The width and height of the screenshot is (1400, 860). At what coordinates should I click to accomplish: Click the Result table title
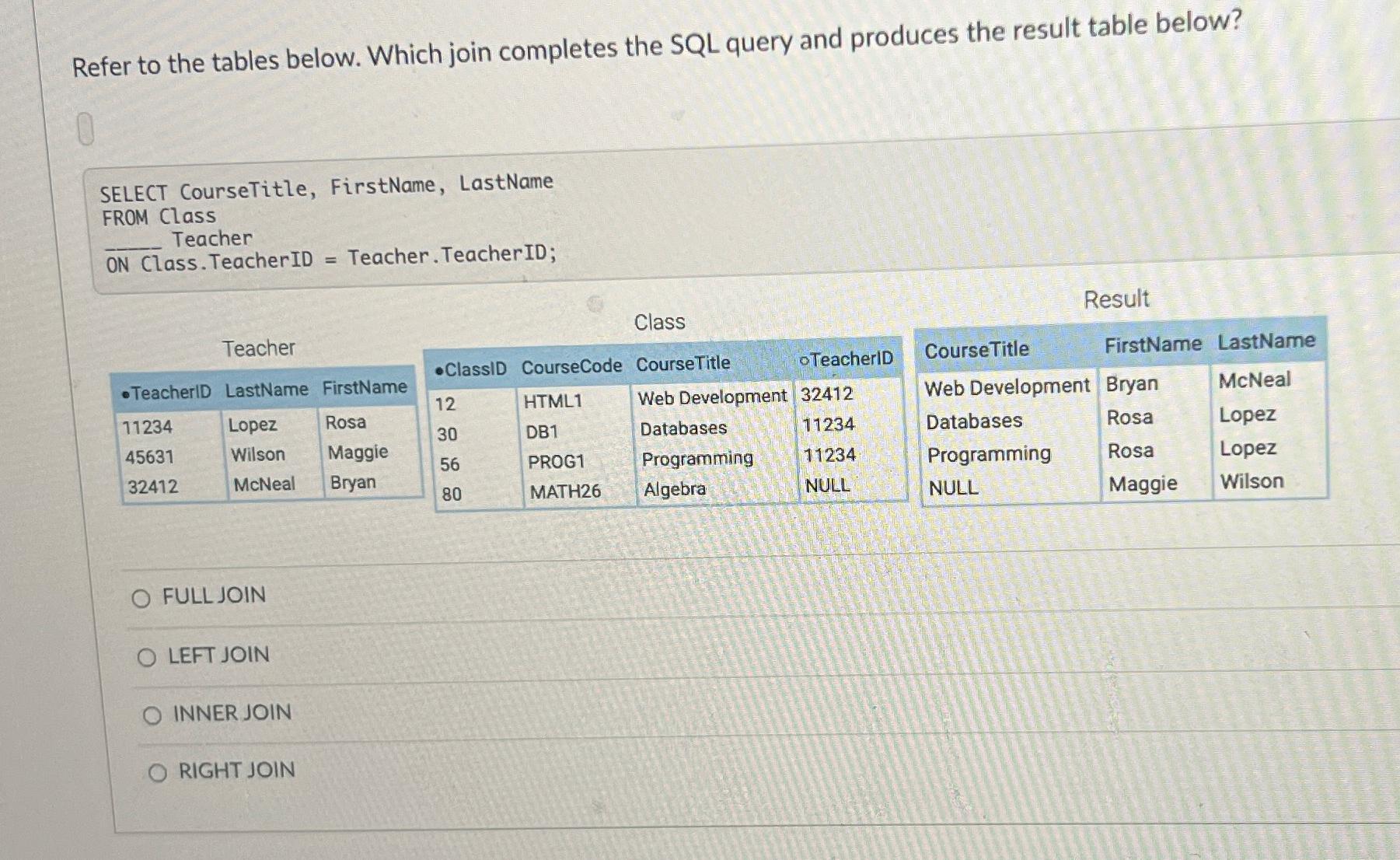point(1117,299)
